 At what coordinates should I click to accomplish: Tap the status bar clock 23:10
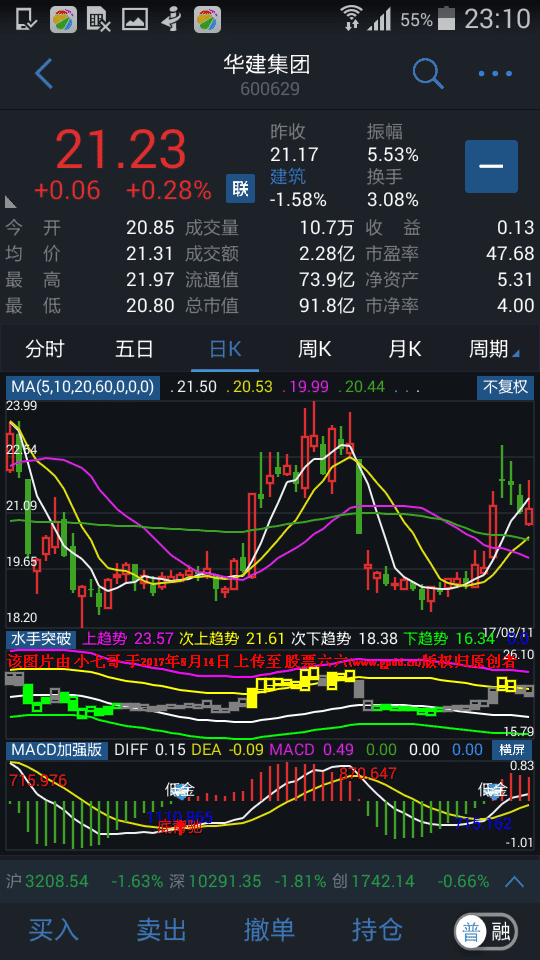click(x=497, y=19)
